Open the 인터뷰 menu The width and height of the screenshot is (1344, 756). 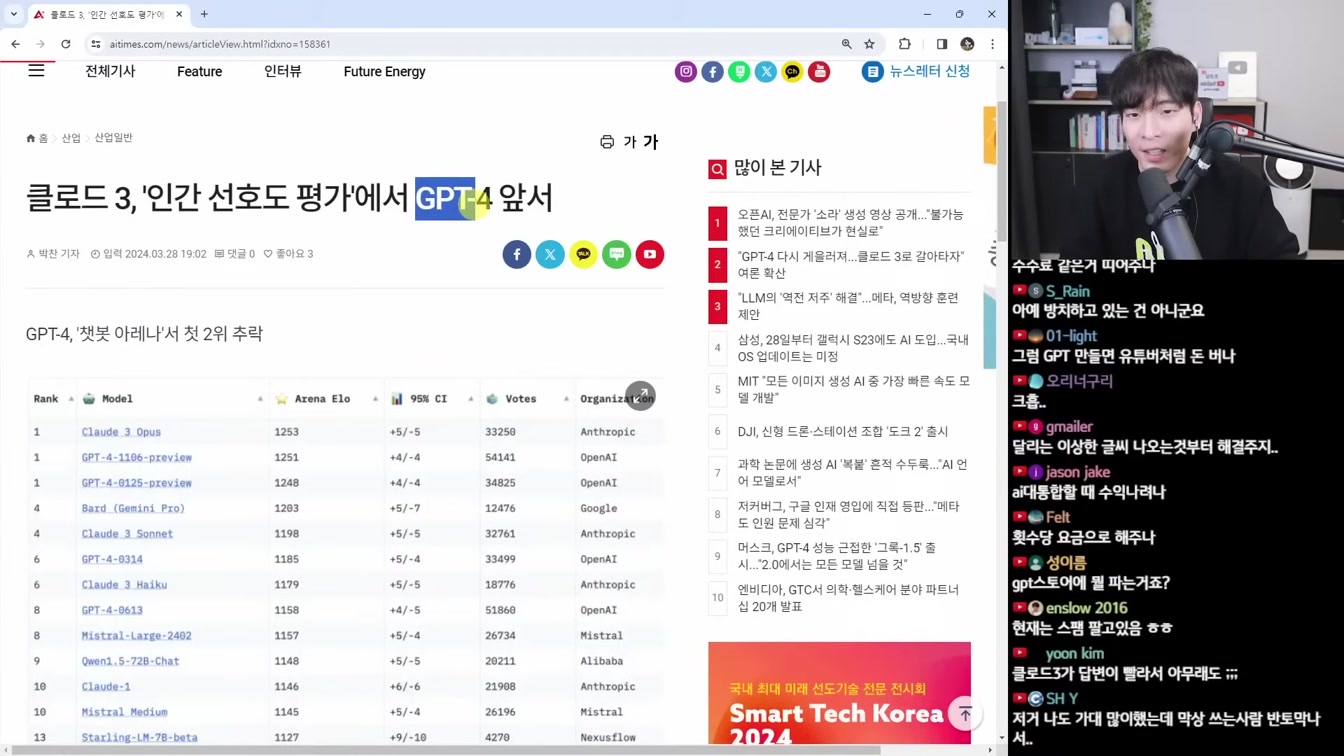click(x=283, y=71)
